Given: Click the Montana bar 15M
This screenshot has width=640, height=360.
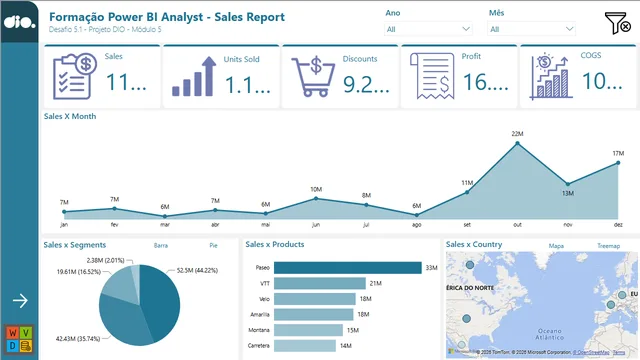Looking at the screenshot, I should tap(308, 330).
